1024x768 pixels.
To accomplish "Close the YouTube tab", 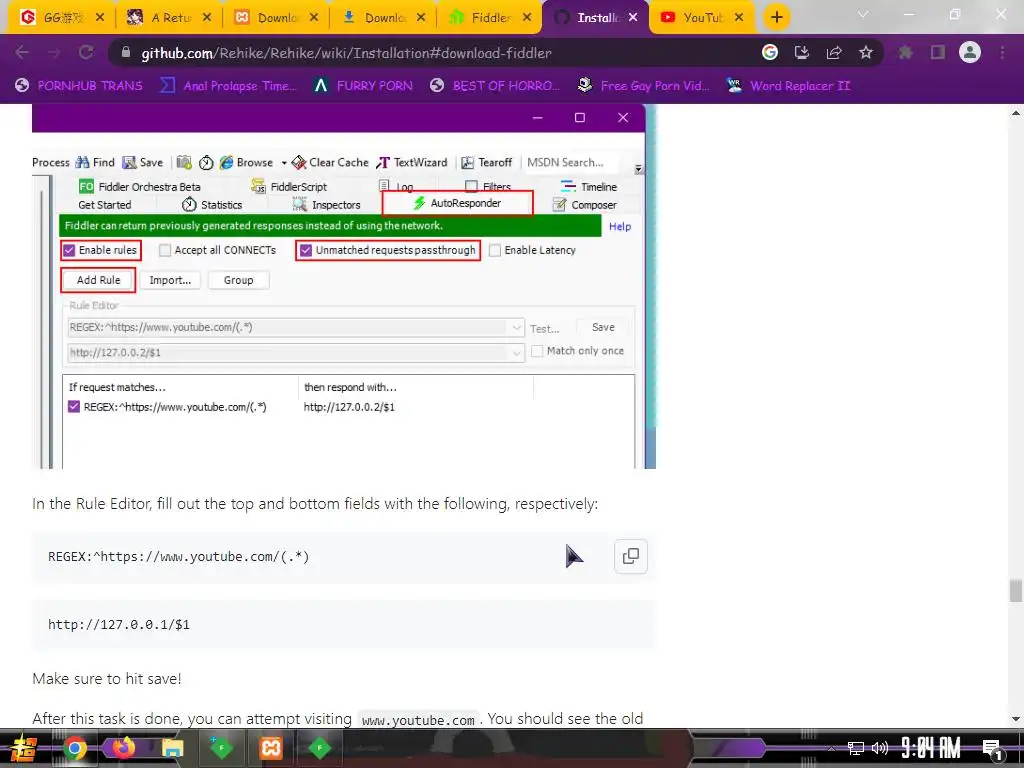I will pos(739,18).
